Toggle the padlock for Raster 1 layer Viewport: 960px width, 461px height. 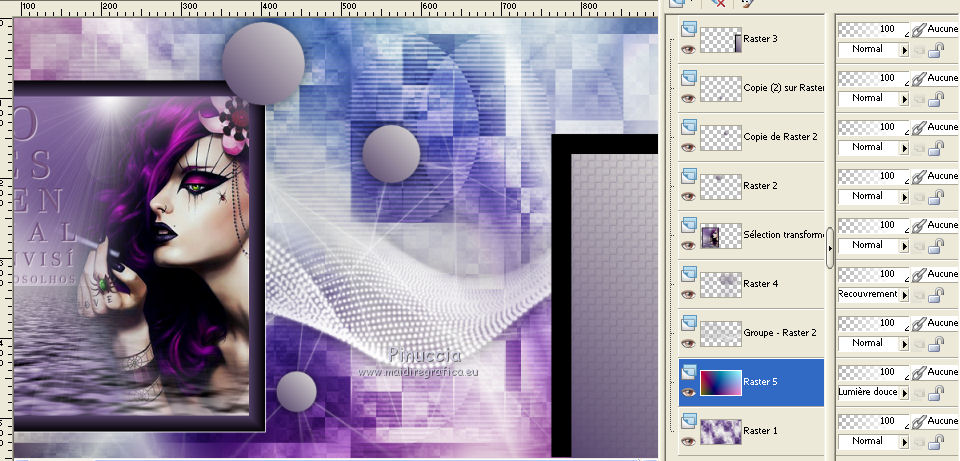[x=936, y=443]
